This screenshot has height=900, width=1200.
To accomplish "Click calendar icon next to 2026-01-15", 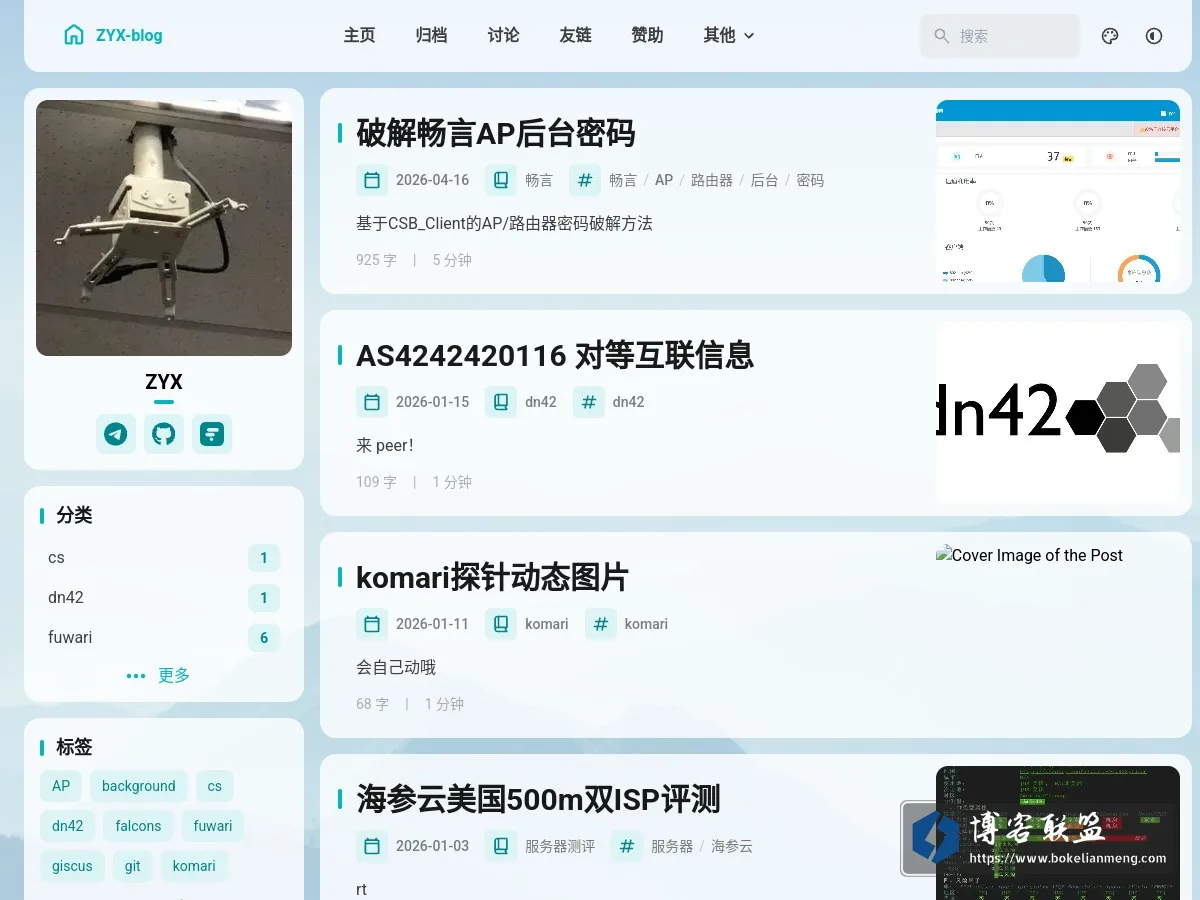I will [372, 402].
